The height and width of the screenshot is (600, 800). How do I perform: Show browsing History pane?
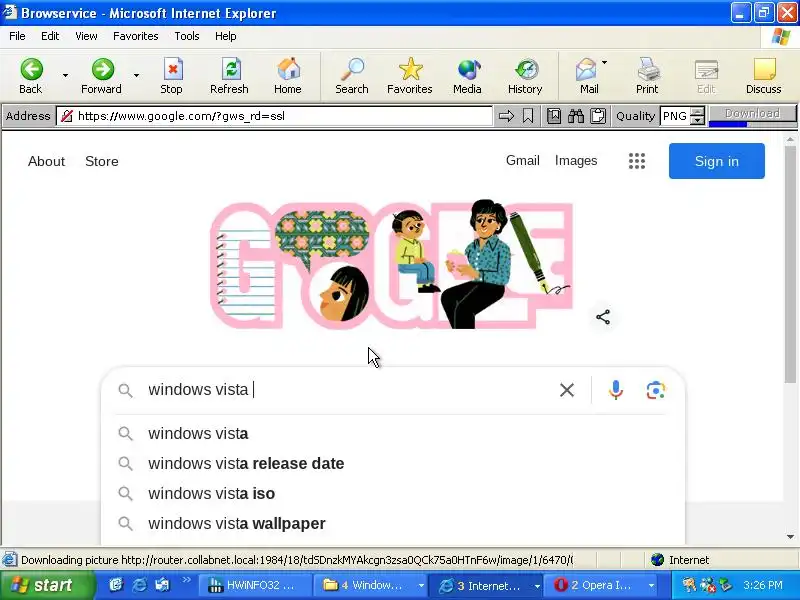[525, 76]
